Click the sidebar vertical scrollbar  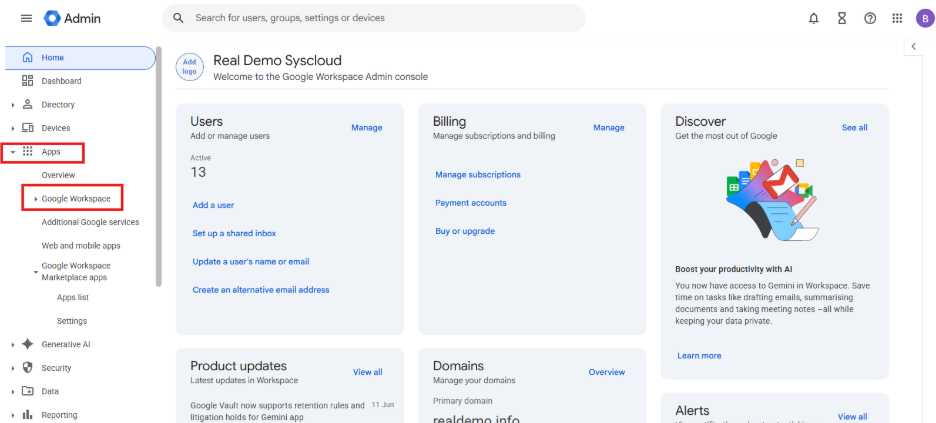158,167
